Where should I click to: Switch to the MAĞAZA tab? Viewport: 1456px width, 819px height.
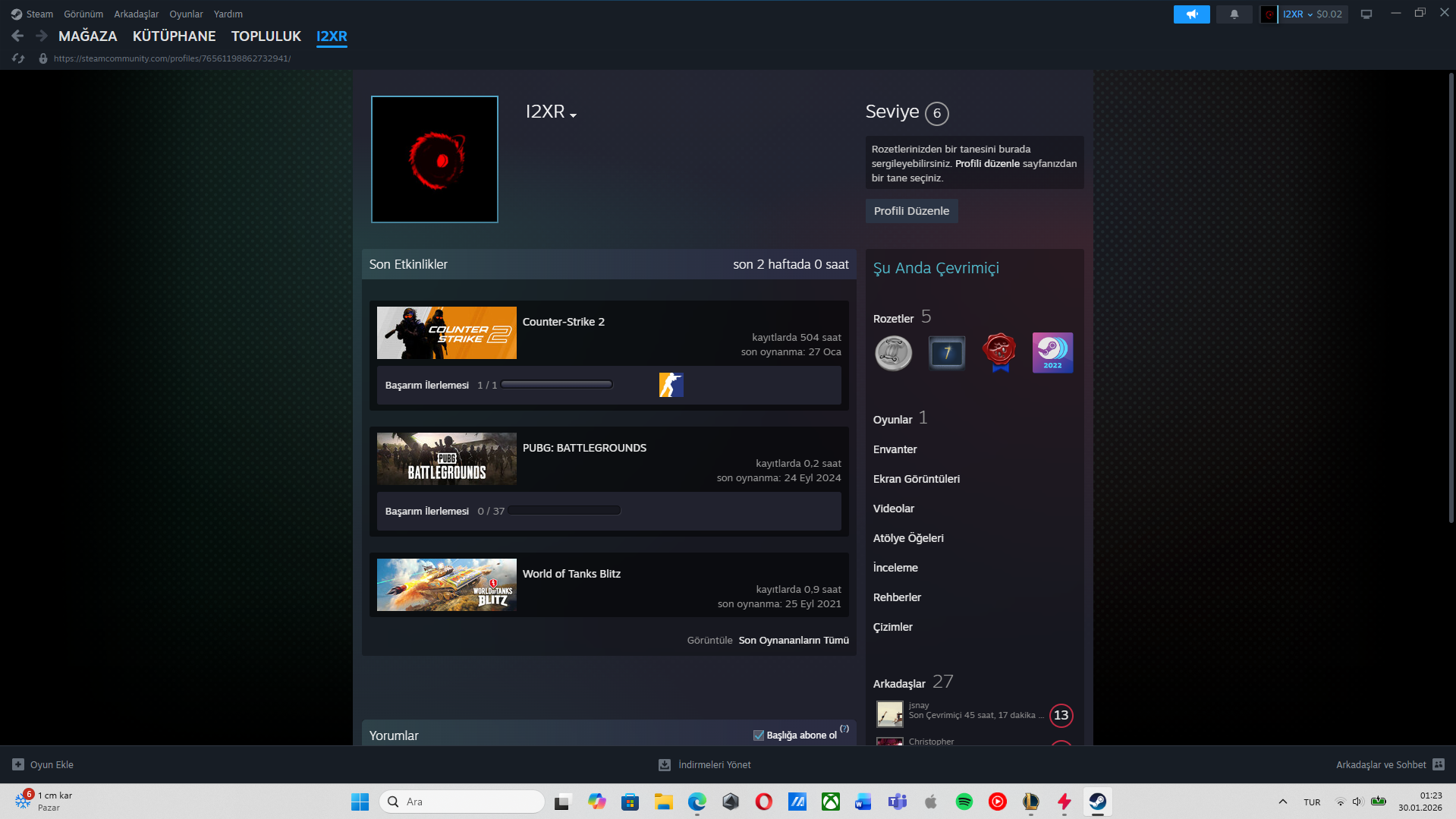88,36
